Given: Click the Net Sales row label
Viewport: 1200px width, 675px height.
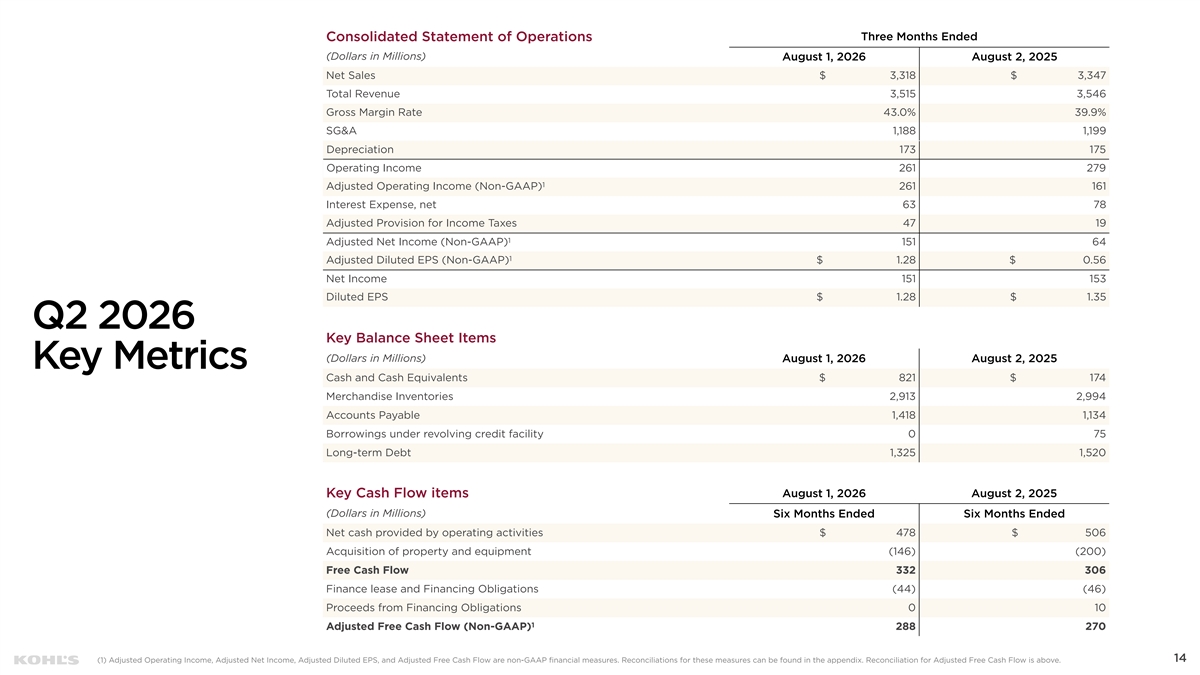Looking at the screenshot, I should (351, 75).
